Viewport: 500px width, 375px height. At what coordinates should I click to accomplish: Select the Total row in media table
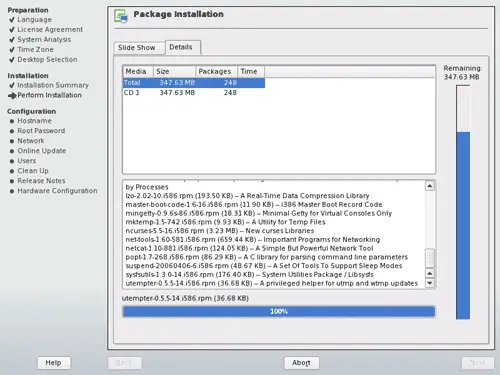click(194, 83)
